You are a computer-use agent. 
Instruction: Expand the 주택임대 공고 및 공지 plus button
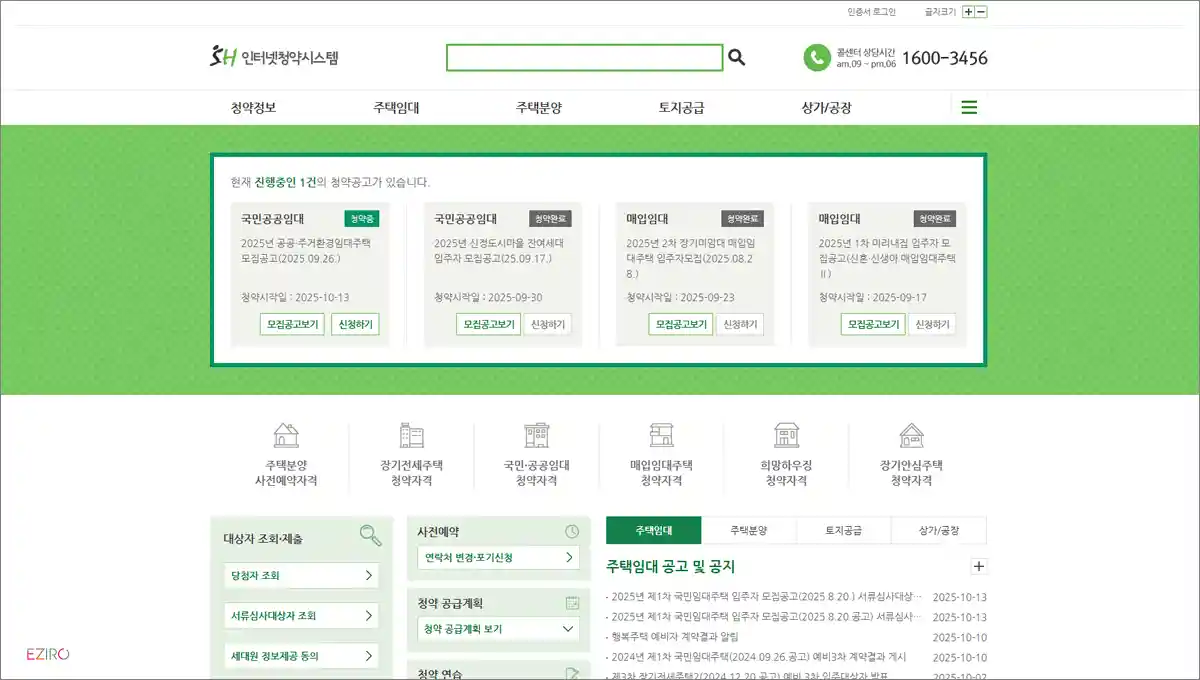pos(978,566)
